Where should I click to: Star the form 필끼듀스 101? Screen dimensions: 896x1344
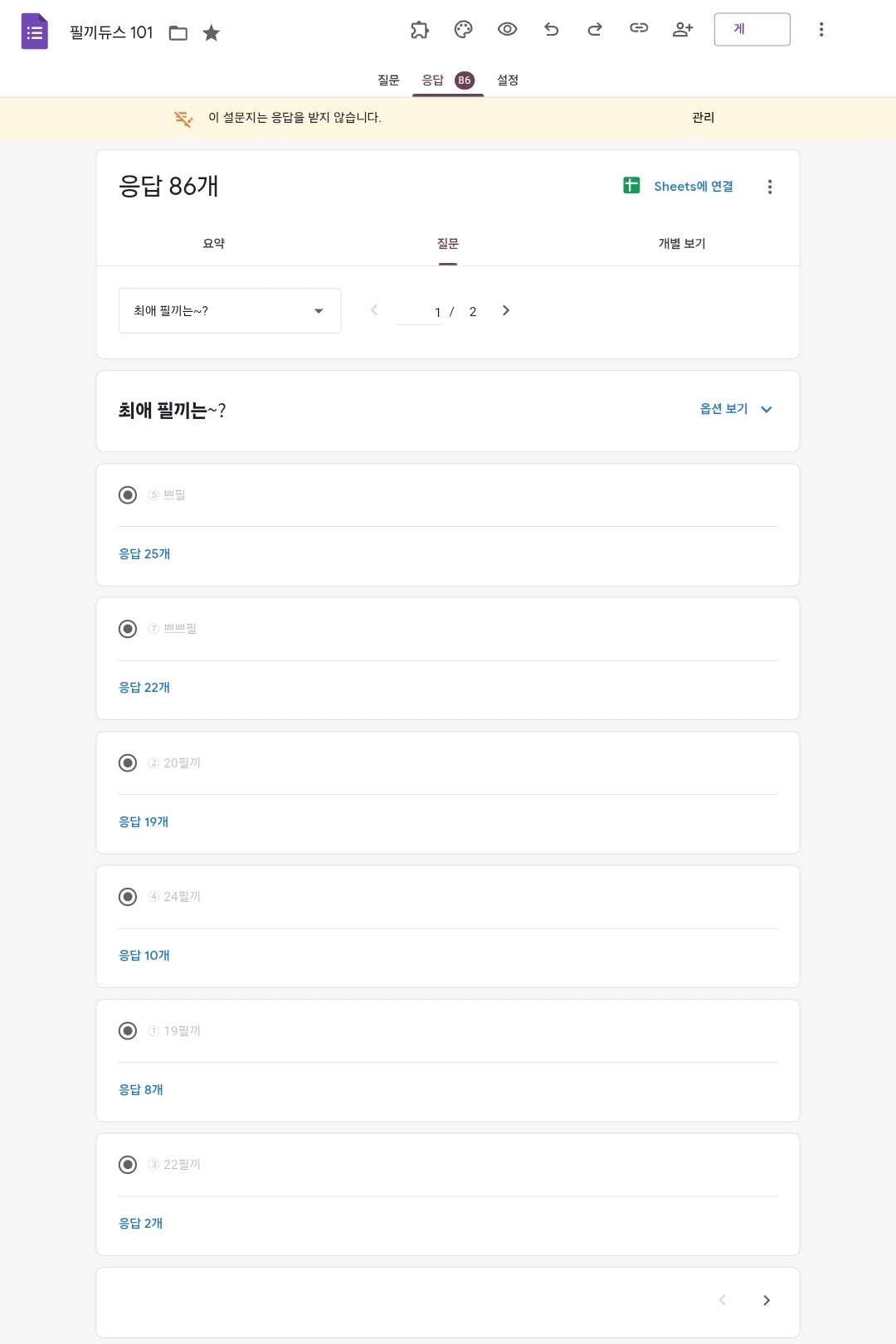[x=212, y=33]
